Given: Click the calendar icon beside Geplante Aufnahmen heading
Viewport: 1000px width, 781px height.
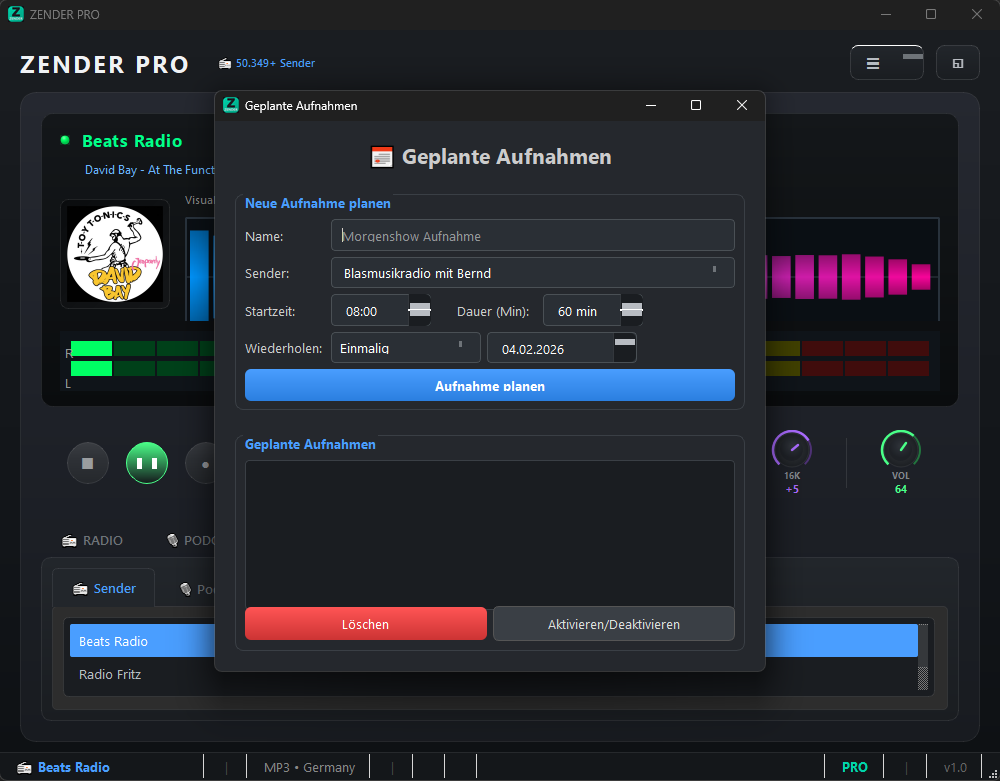Looking at the screenshot, I should (382, 157).
